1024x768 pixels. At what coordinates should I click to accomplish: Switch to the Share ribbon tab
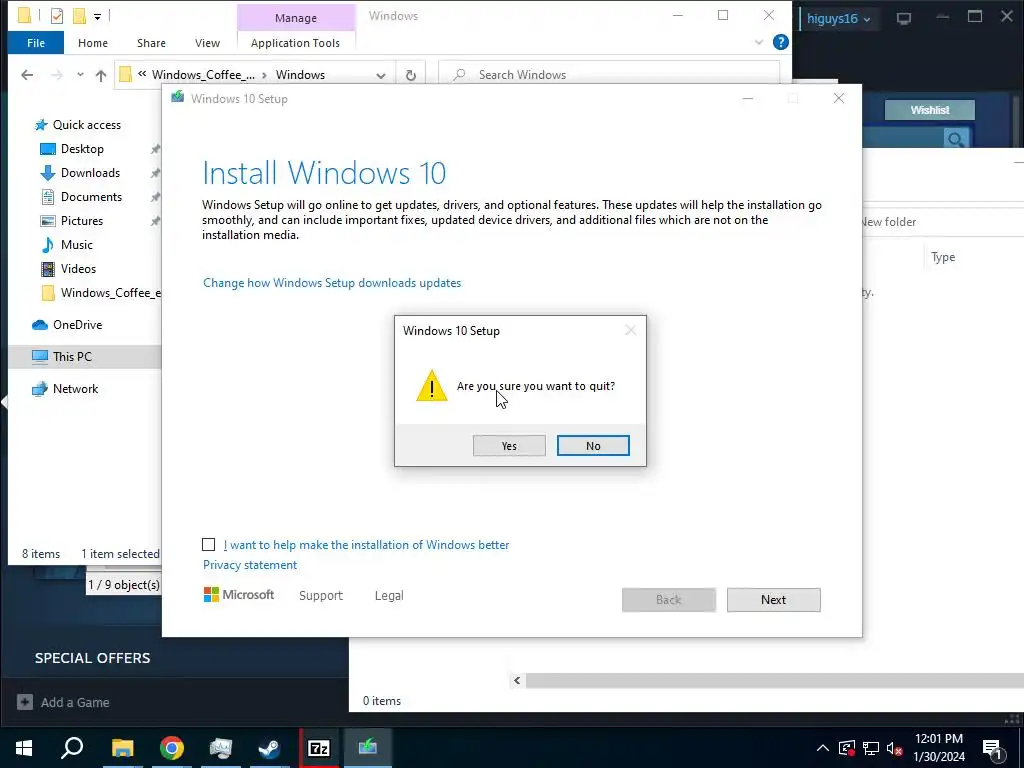pyautogui.click(x=151, y=43)
